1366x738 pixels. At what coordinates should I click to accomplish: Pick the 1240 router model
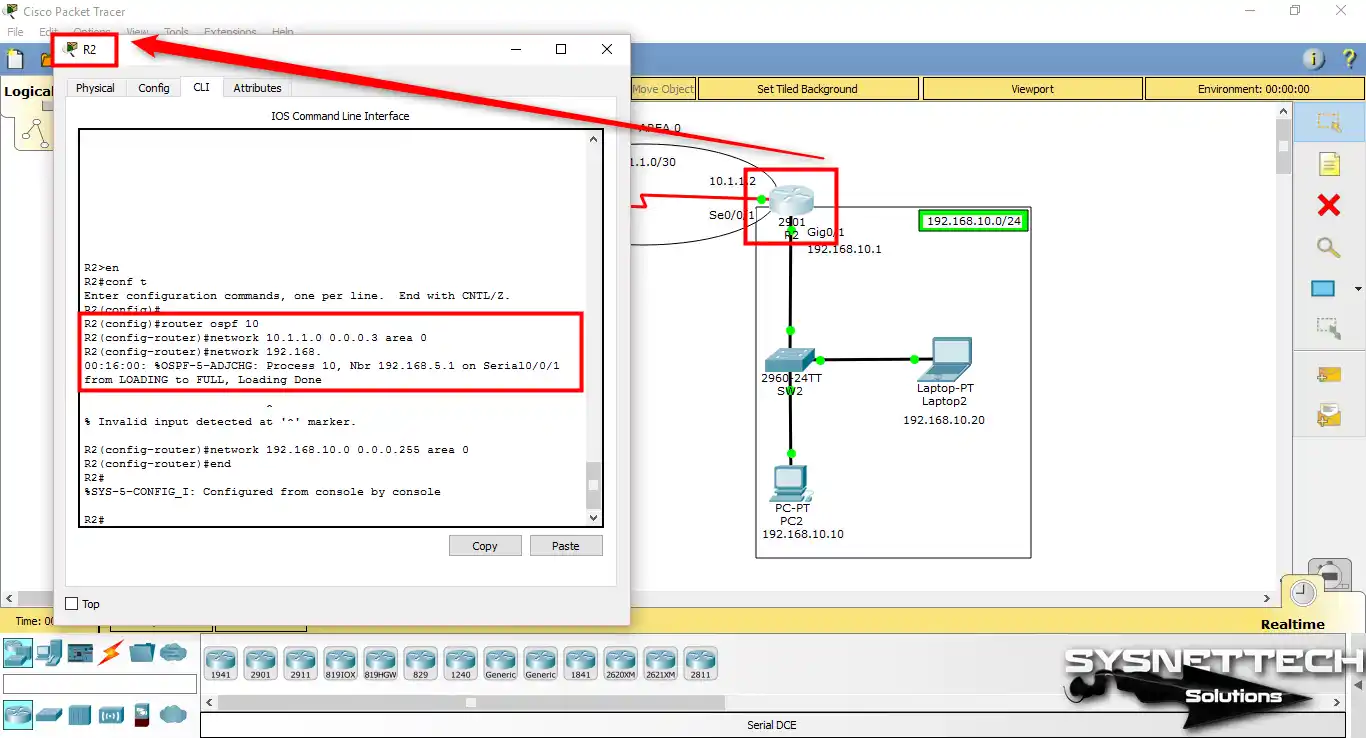tap(460, 664)
